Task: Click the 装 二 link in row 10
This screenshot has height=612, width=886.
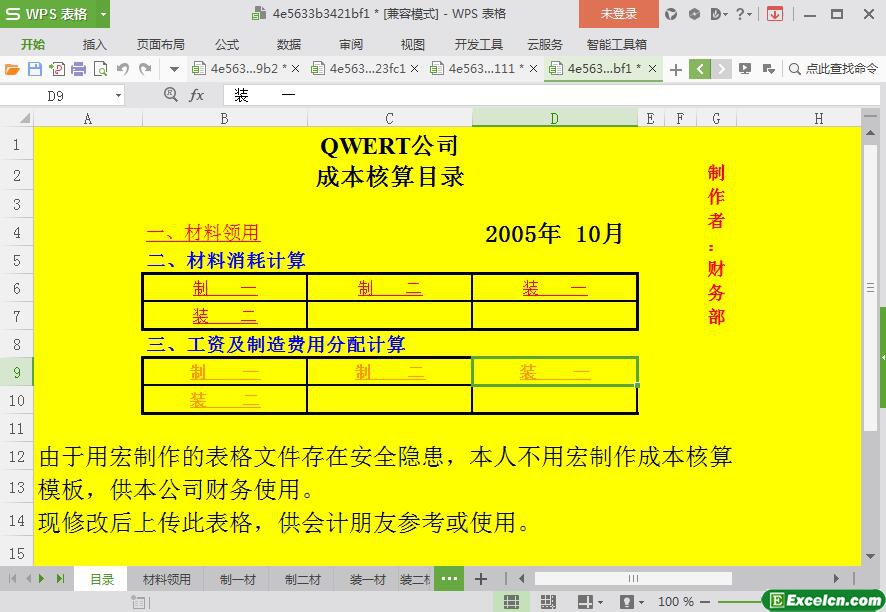Action: 225,400
